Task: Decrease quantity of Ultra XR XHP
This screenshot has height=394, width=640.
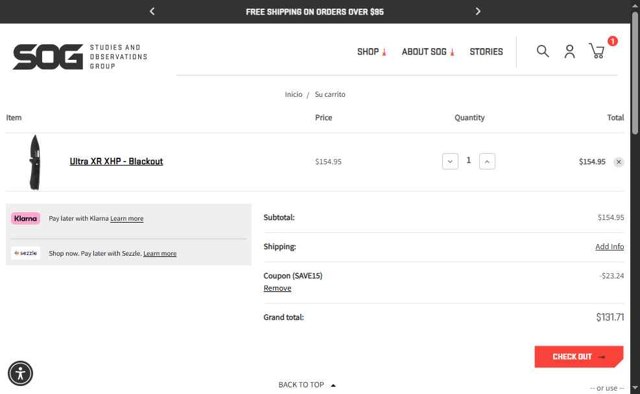Action: (450, 161)
